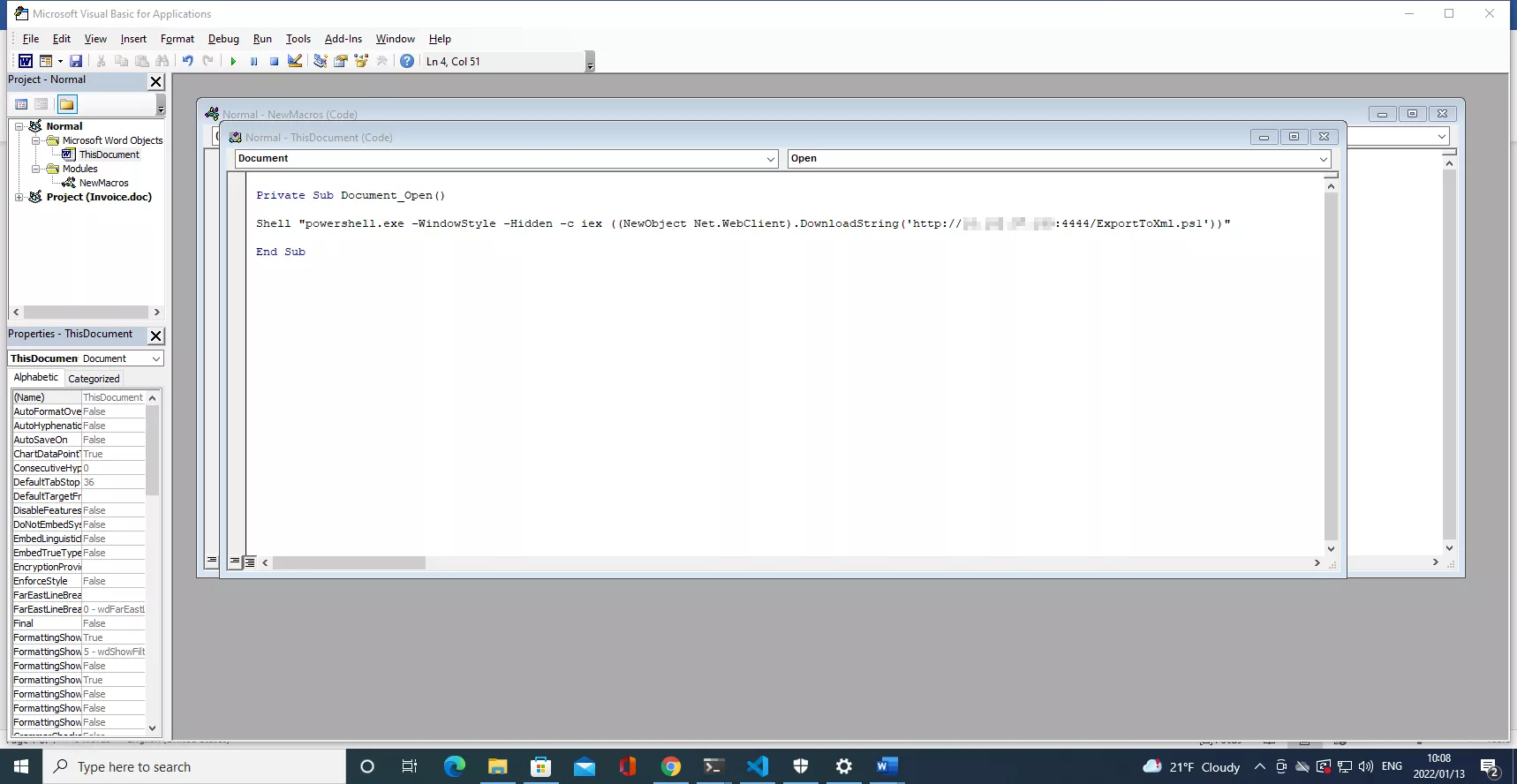Save the Normal project with the floppy icon

[76, 61]
